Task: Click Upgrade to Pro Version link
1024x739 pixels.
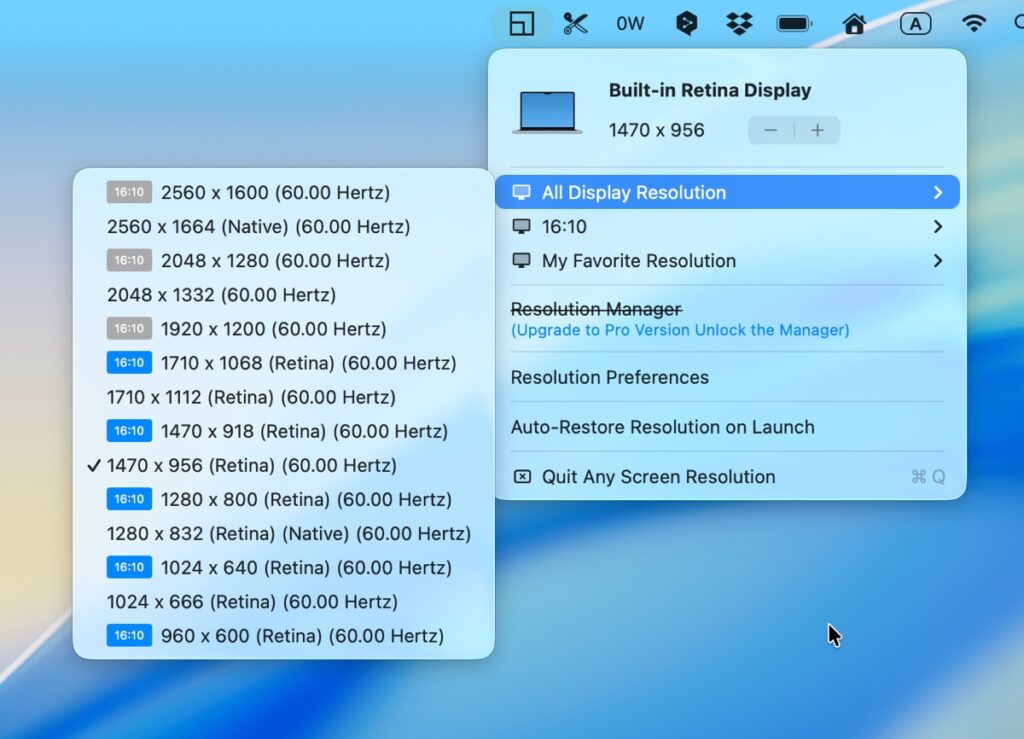Action: click(680, 330)
